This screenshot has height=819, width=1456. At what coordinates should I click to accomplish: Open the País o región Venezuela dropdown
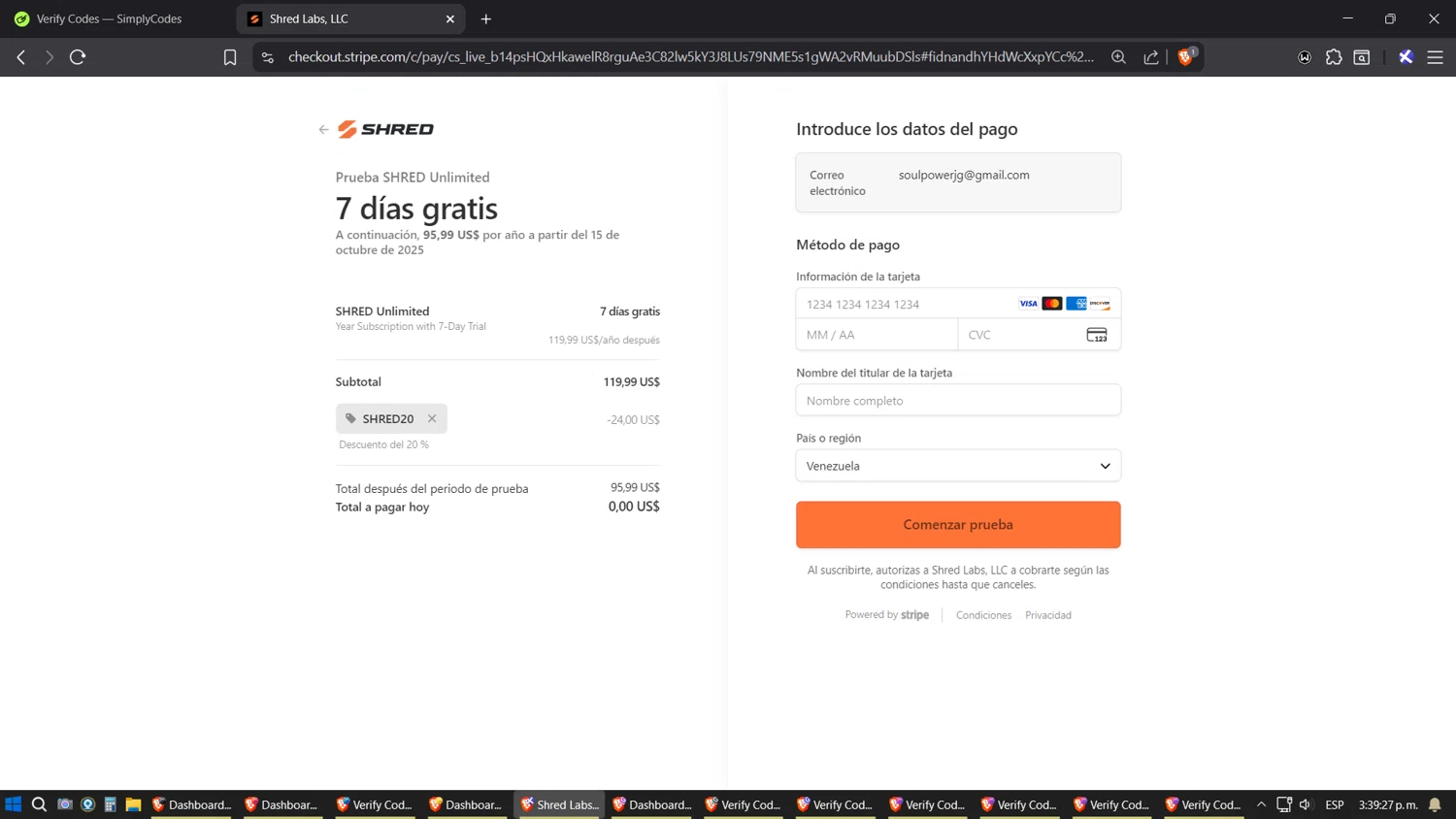pos(958,466)
